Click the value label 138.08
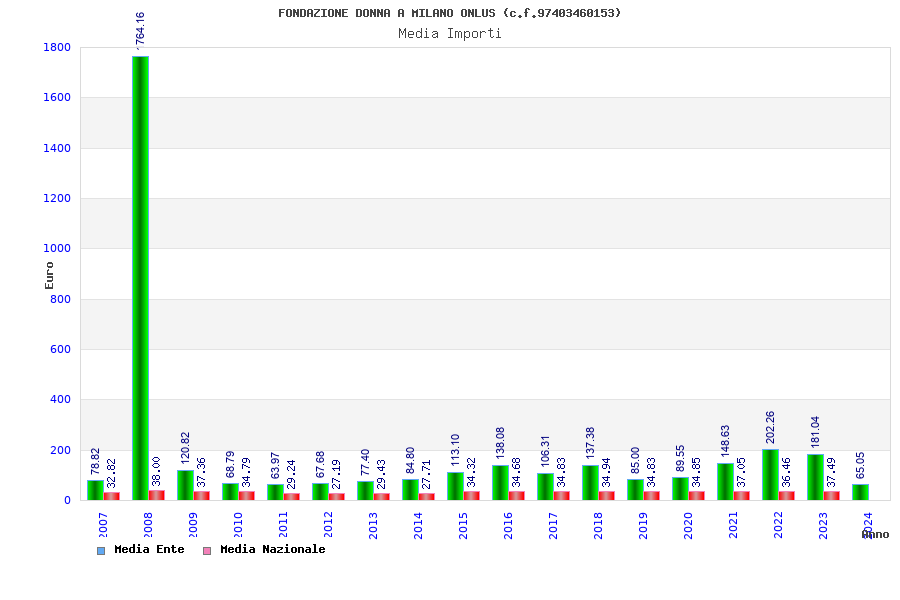The height and width of the screenshot is (600, 900). [x=500, y=443]
